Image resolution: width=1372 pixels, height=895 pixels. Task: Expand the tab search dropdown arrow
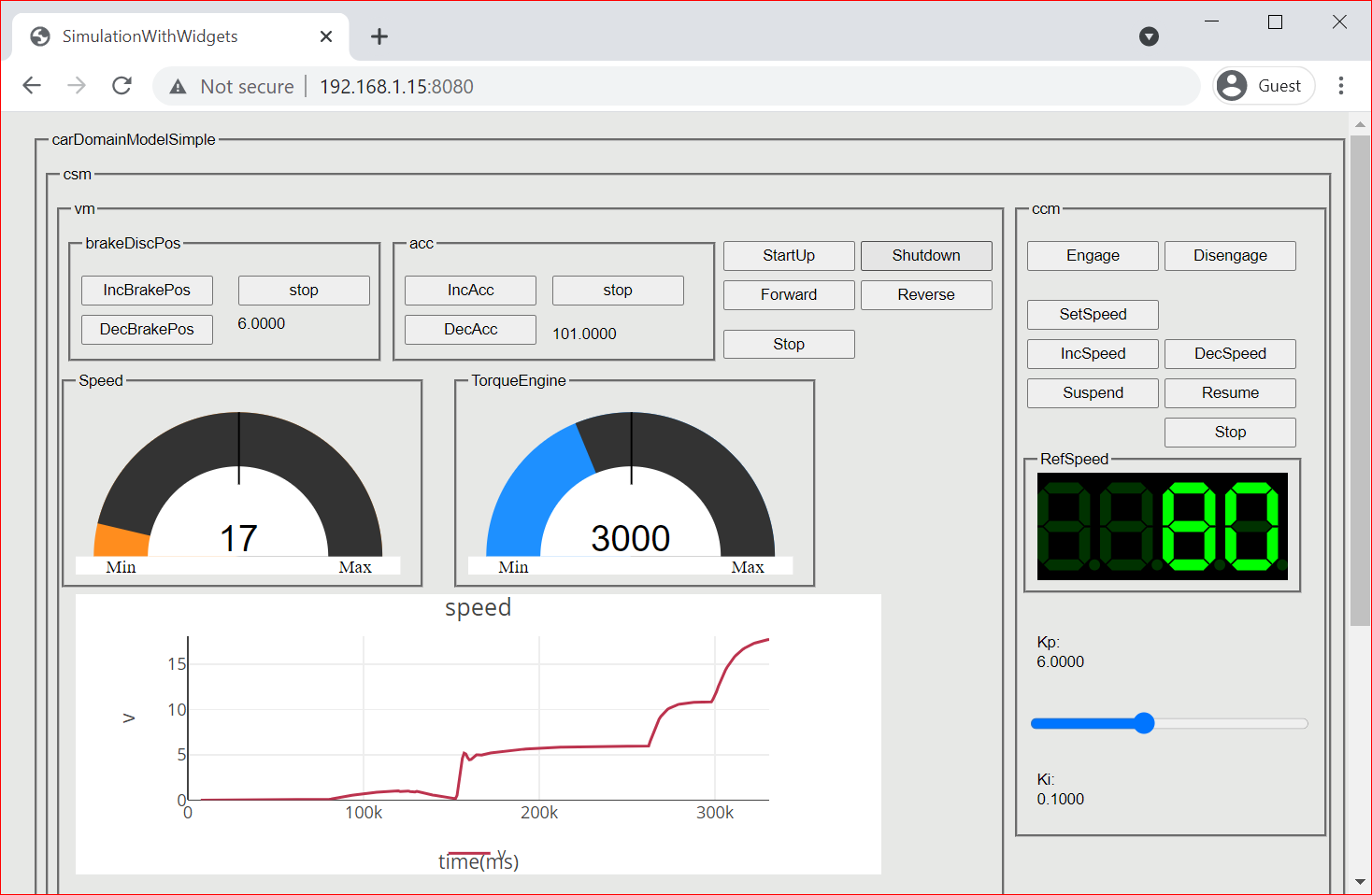pyautogui.click(x=1149, y=36)
